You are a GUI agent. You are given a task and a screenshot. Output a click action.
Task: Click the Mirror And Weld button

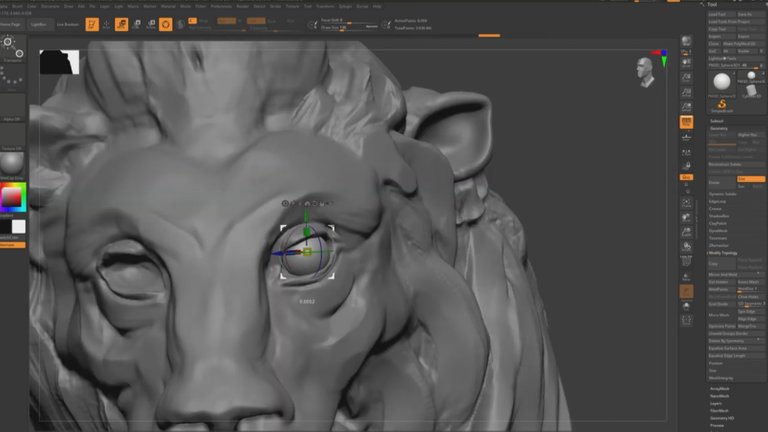(736, 275)
